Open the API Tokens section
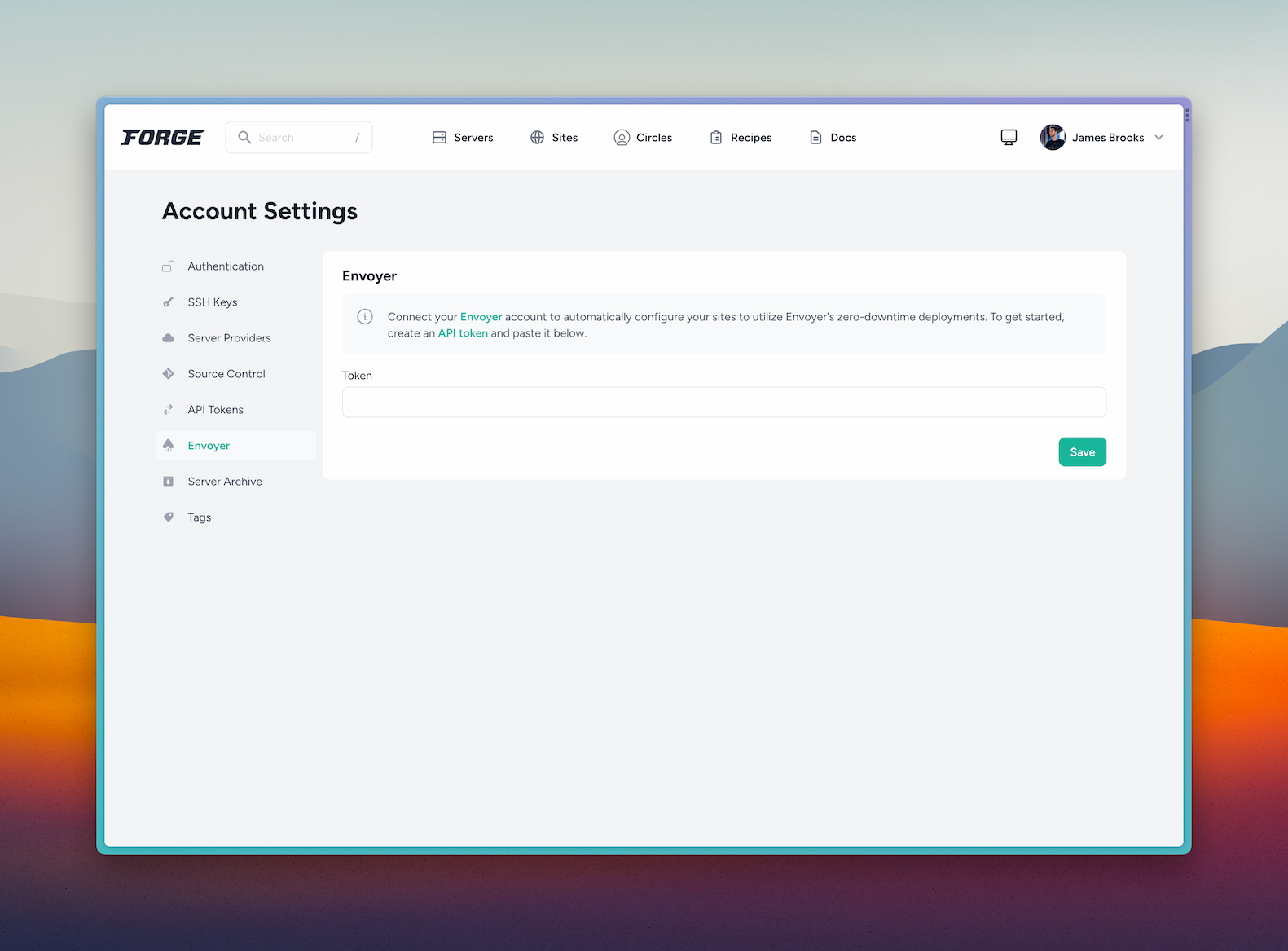1288x951 pixels. point(235,409)
